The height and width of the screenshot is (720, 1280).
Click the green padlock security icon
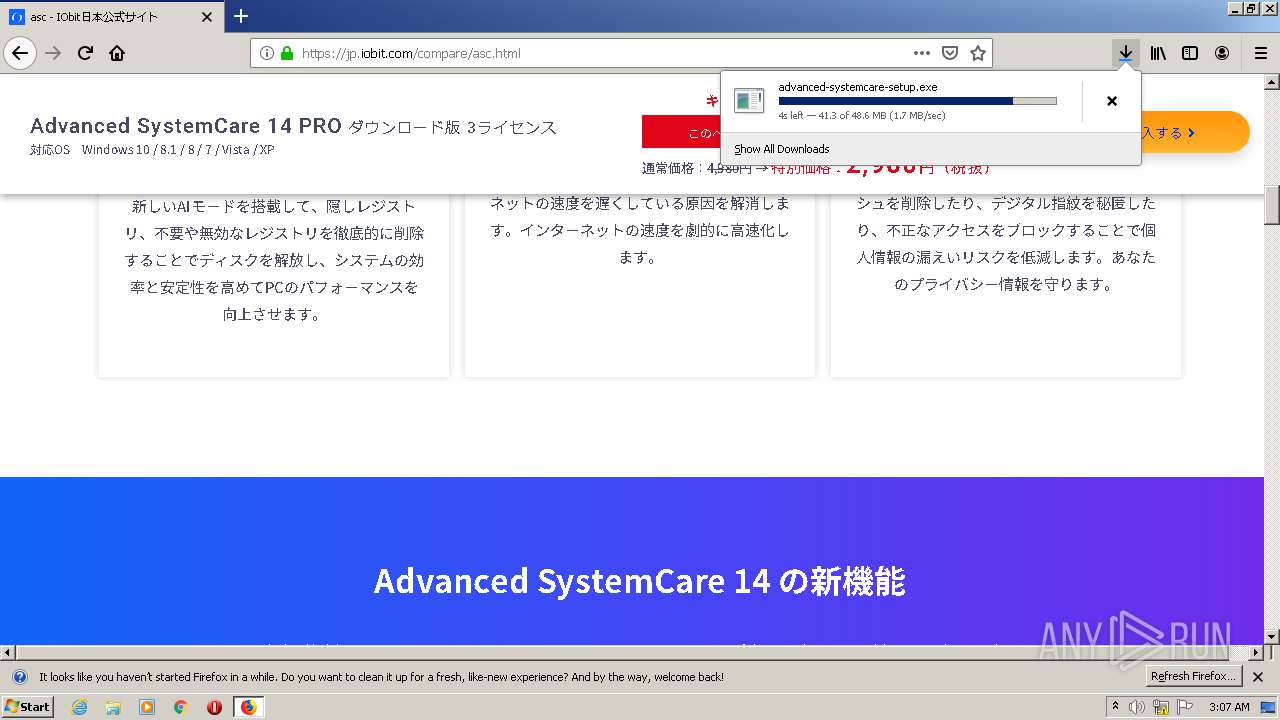coord(287,53)
